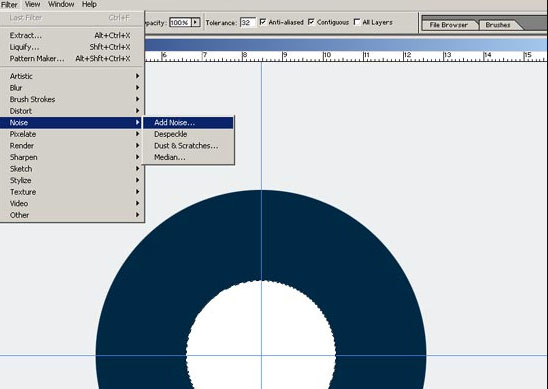Open the Filter menu
The width and height of the screenshot is (548, 389).
pos(9,5)
